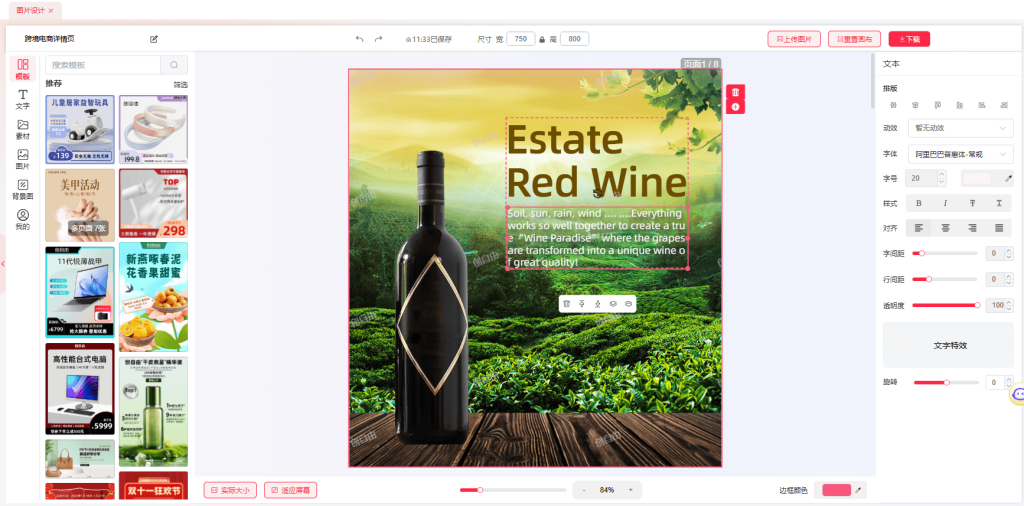
Task: Click the search magnifier icon in template panel
Action: coord(174,65)
